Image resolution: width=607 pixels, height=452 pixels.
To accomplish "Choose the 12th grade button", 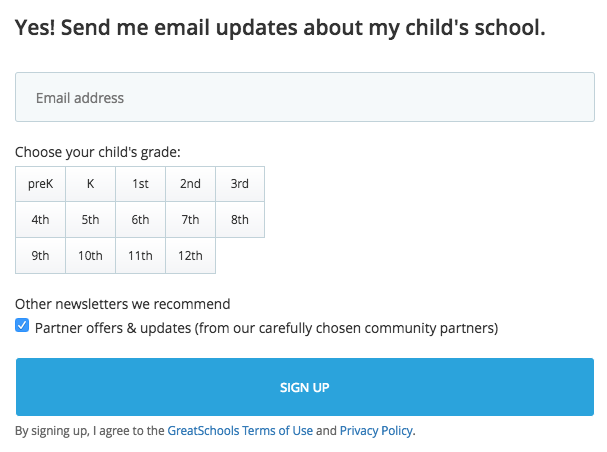I will pyautogui.click(x=190, y=256).
